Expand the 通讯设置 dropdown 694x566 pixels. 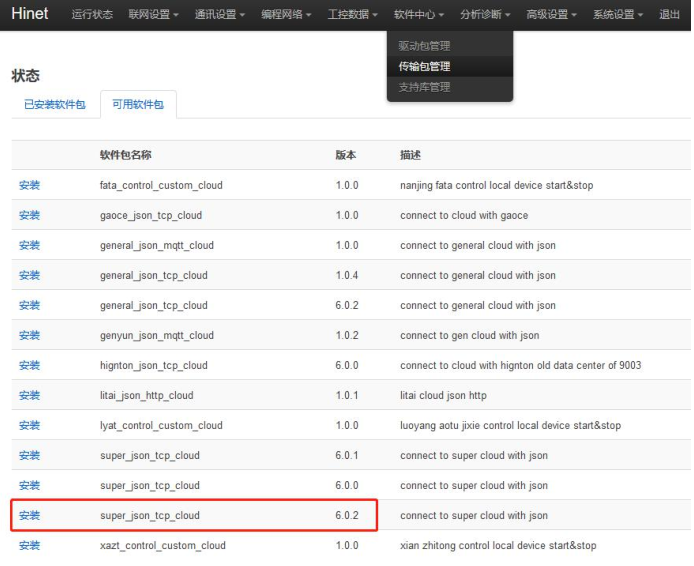pos(220,15)
